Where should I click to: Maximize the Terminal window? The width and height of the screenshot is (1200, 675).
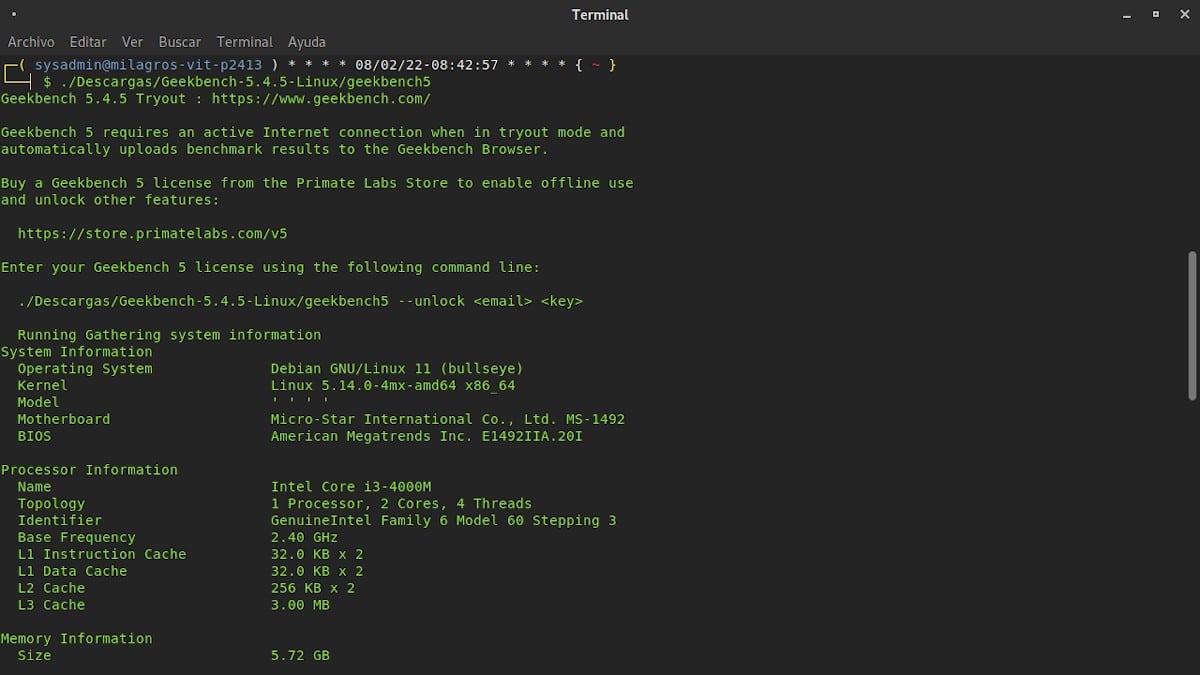(1156, 15)
